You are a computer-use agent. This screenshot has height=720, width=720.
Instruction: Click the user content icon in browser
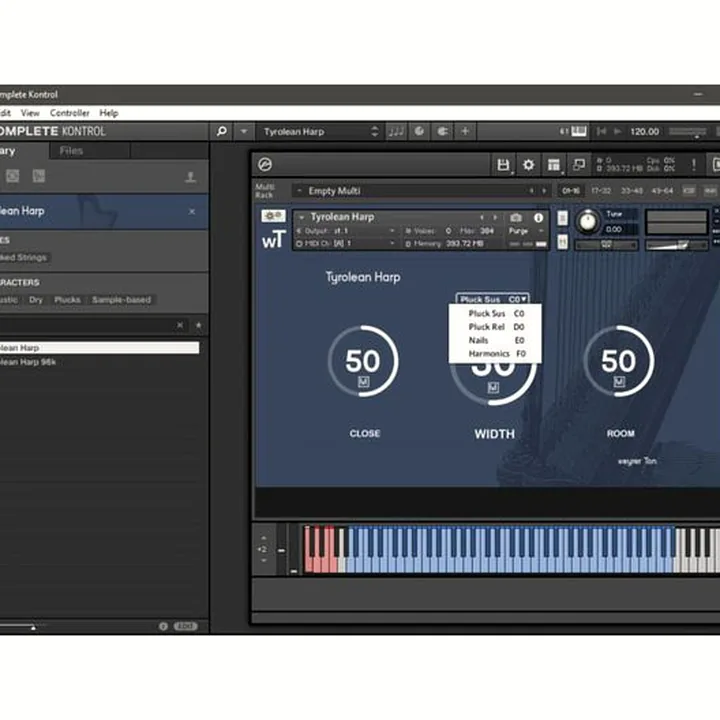pos(190,177)
